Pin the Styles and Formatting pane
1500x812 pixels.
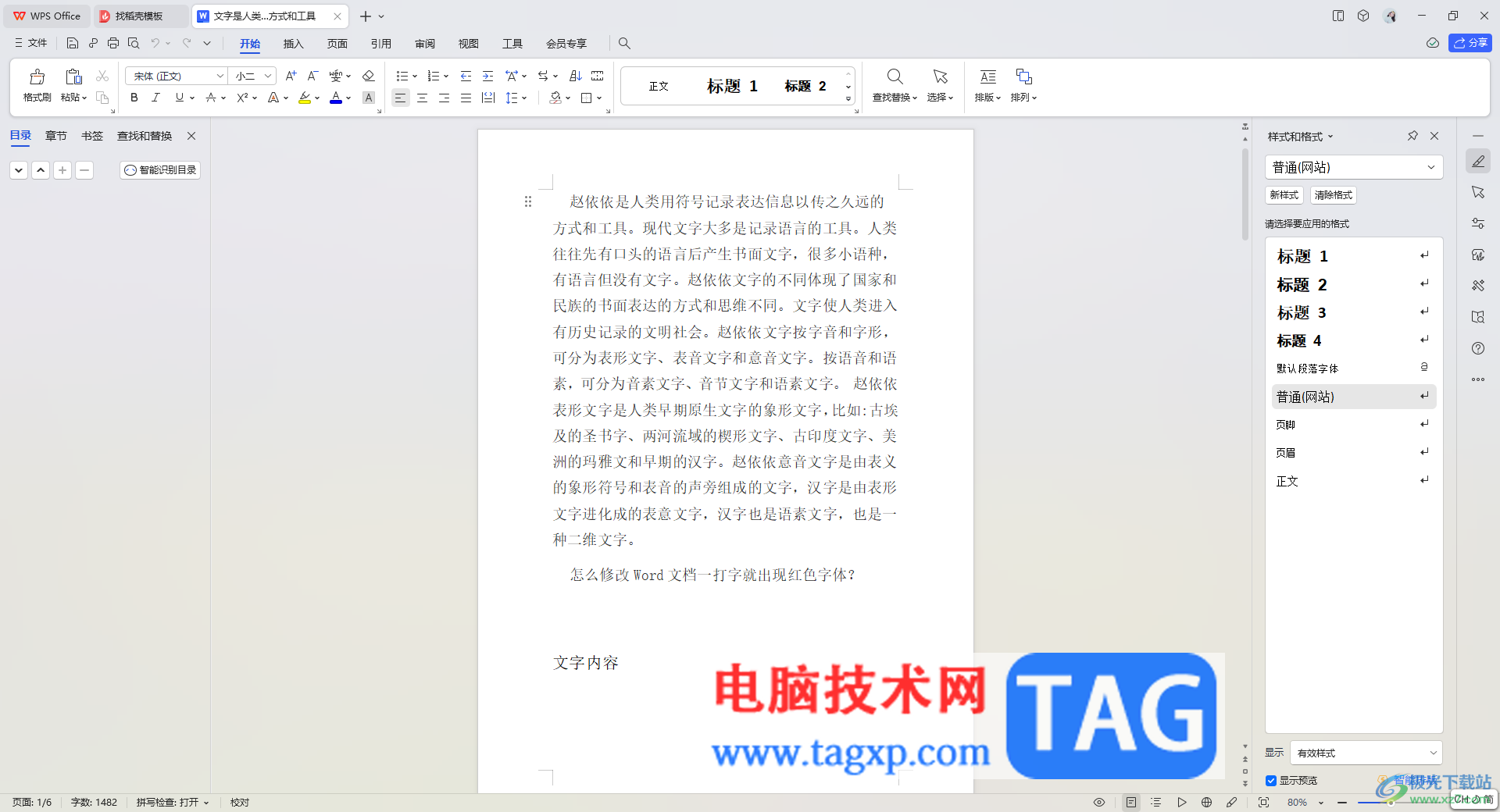(x=1412, y=136)
